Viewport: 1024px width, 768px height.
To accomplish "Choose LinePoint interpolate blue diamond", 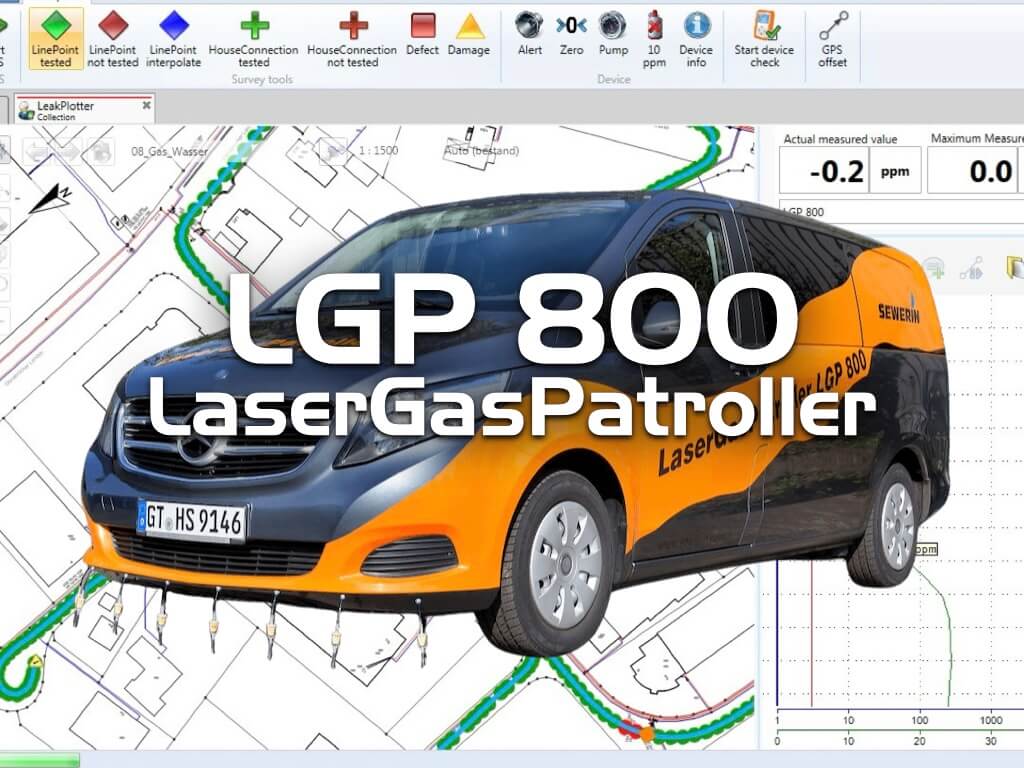I will [174, 39].
